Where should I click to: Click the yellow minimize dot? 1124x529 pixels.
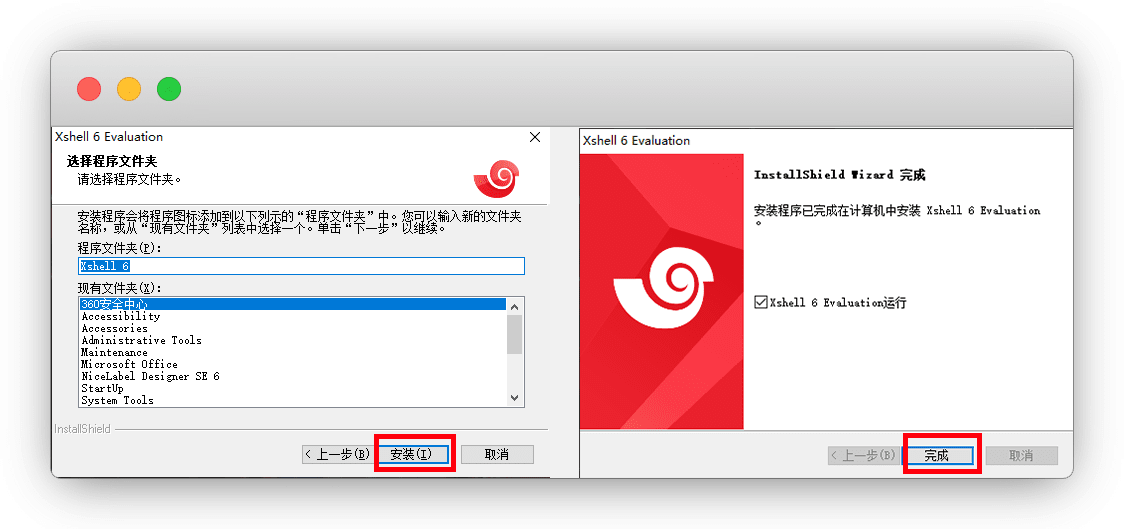pos(129,89)
